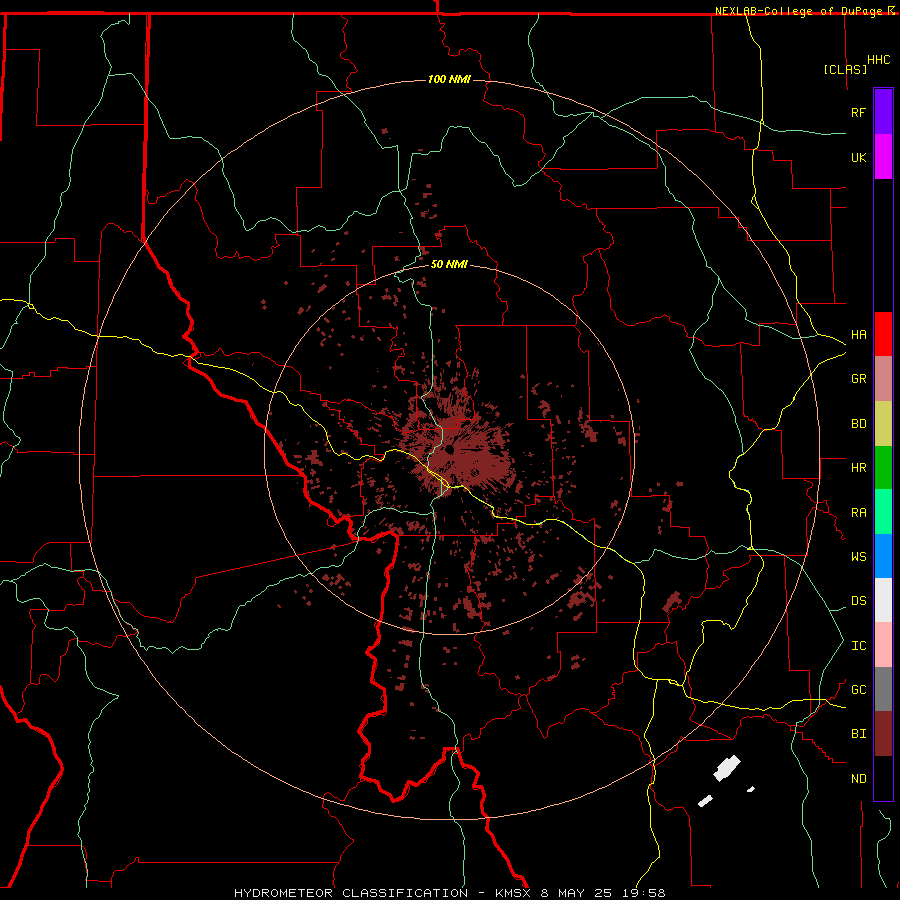Click the BI legend label
The width and height of the screenshot is (900, 900).
(x=858, y=734)
